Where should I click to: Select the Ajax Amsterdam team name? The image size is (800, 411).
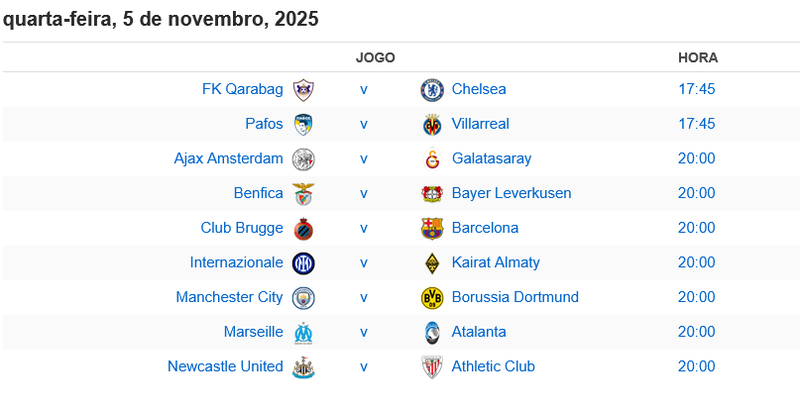click(228, 158)
